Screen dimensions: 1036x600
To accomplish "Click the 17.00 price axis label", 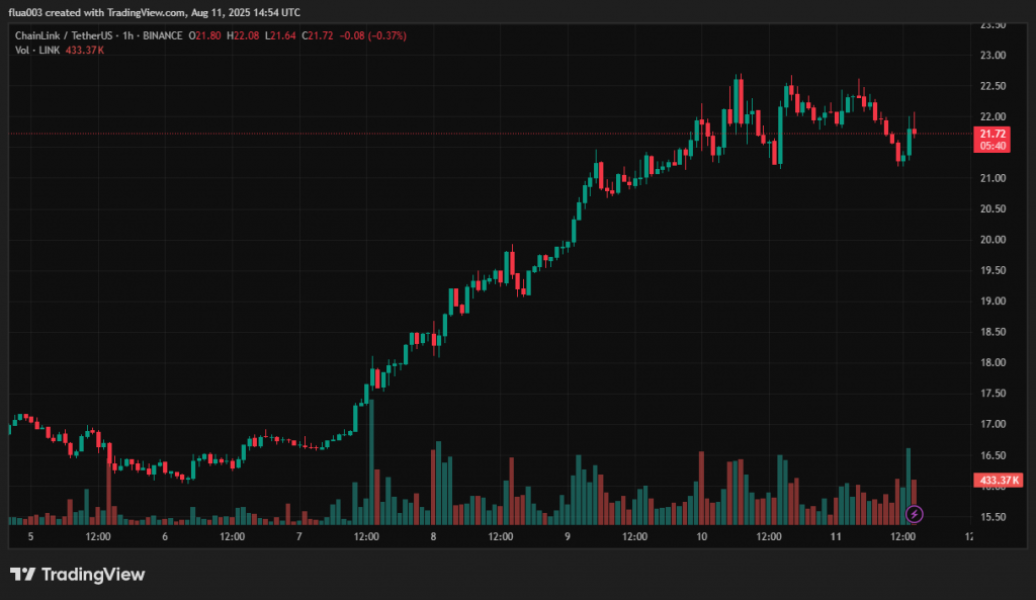I will (x=992, y=424).
